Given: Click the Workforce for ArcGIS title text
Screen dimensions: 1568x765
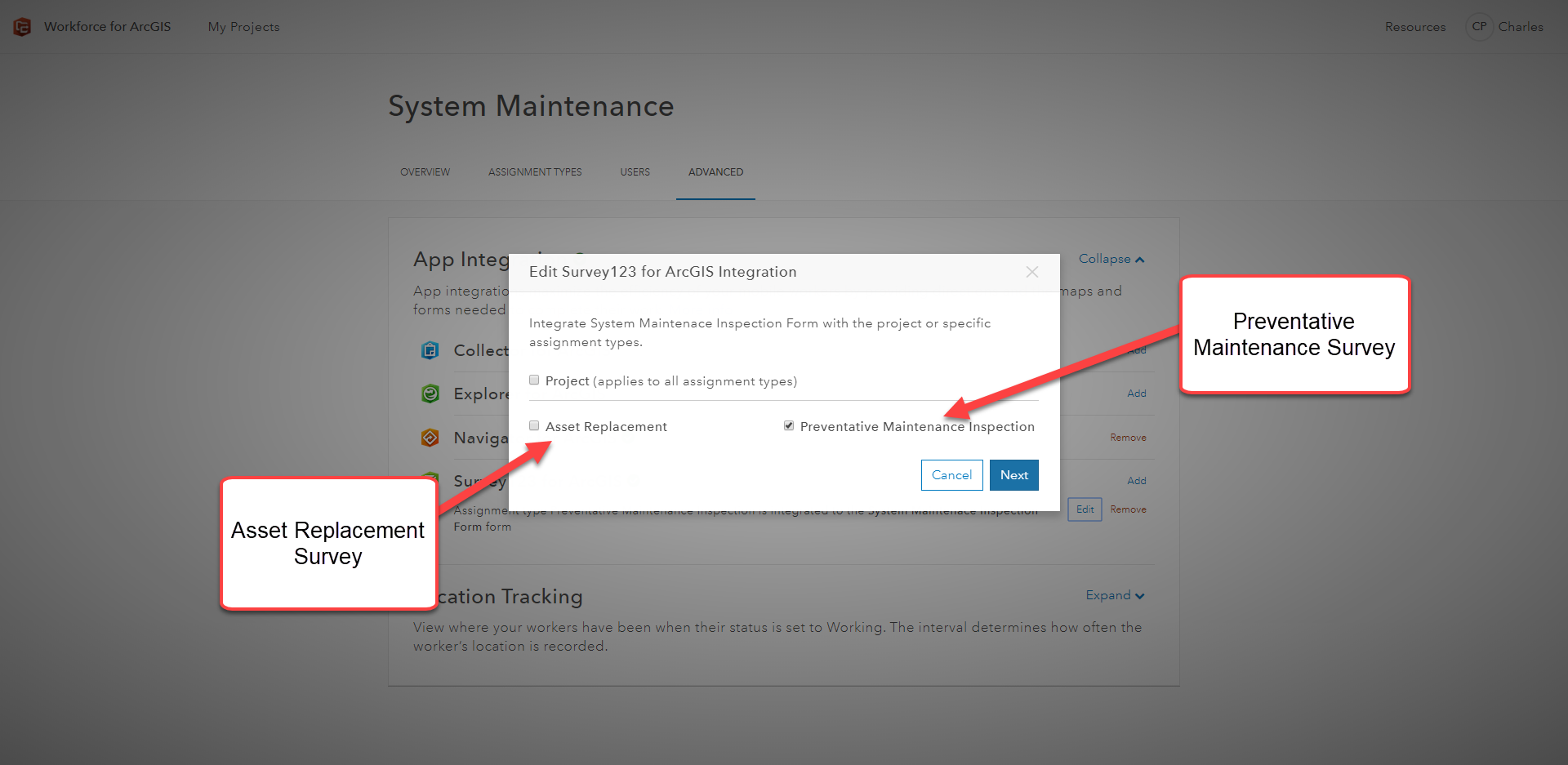Looking at the screenshot, I should pyautogui.click(x=108, y=27).
